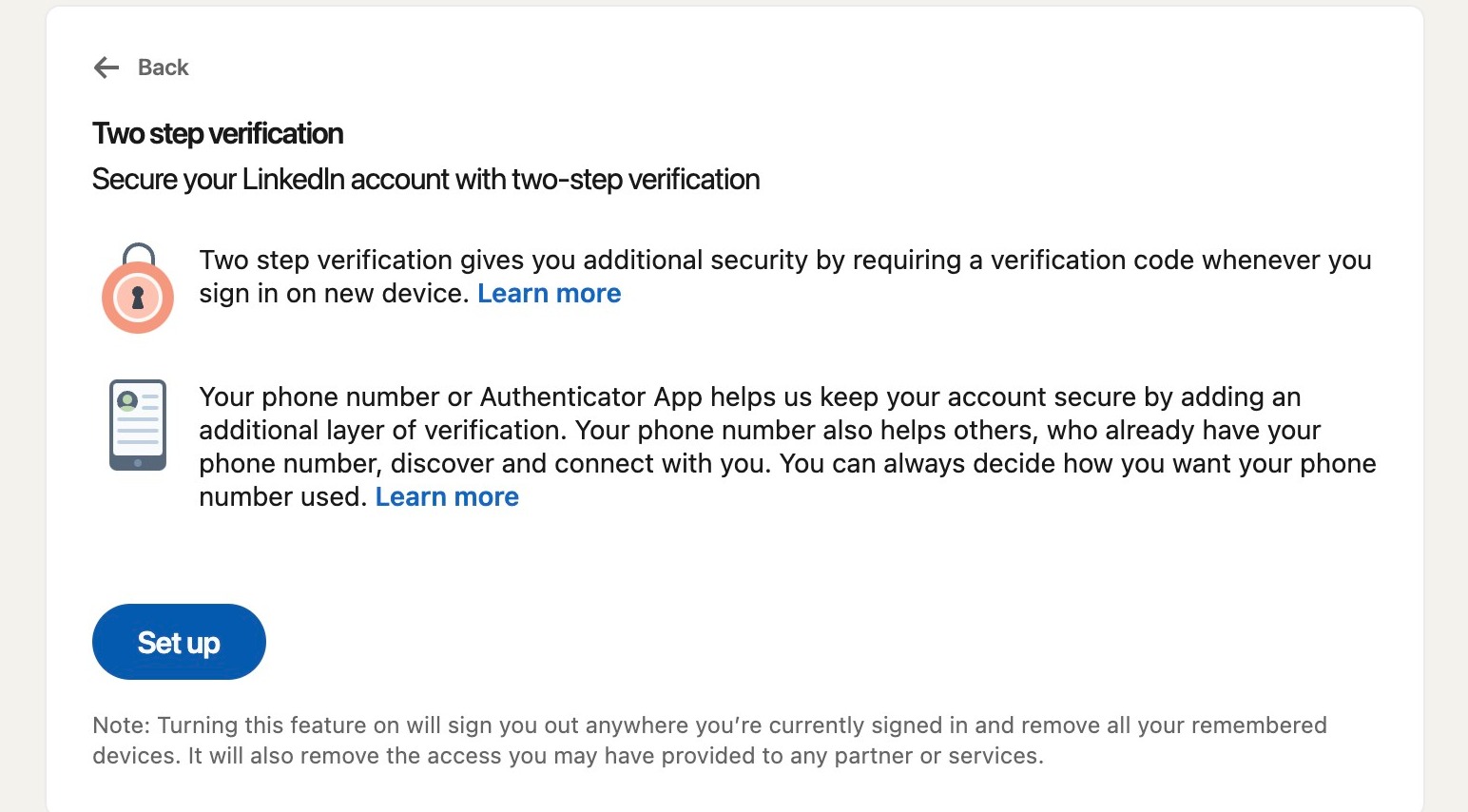Click the phone illustration icon
This screenshot has height=812, width=1468.
pos(138,424)
